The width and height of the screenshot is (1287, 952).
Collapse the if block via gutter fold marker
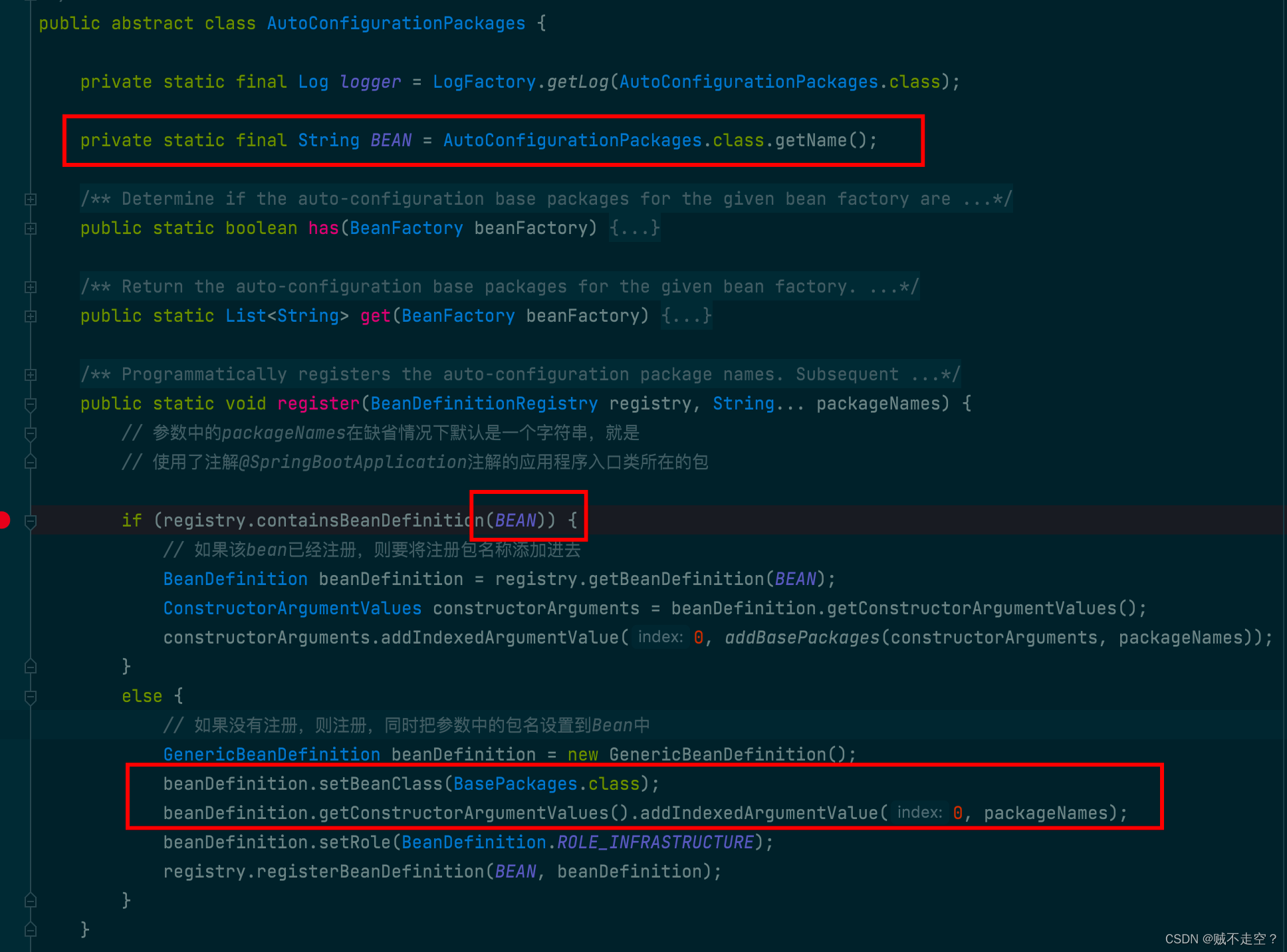[31, 521]
